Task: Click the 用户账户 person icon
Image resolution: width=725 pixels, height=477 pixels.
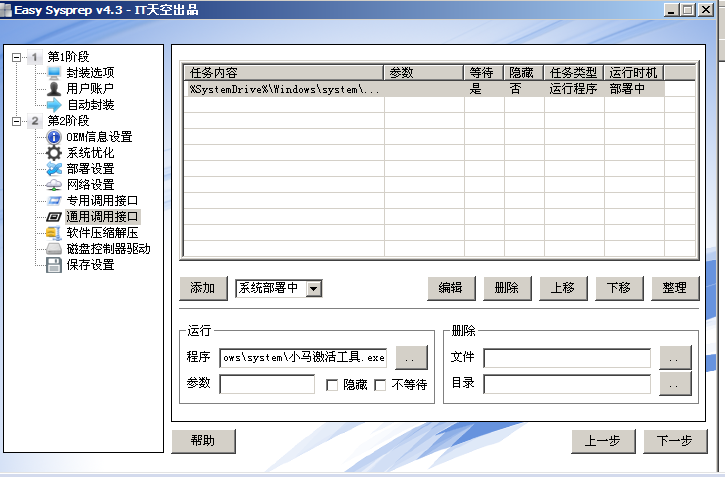Action: (x=54, y=89)
